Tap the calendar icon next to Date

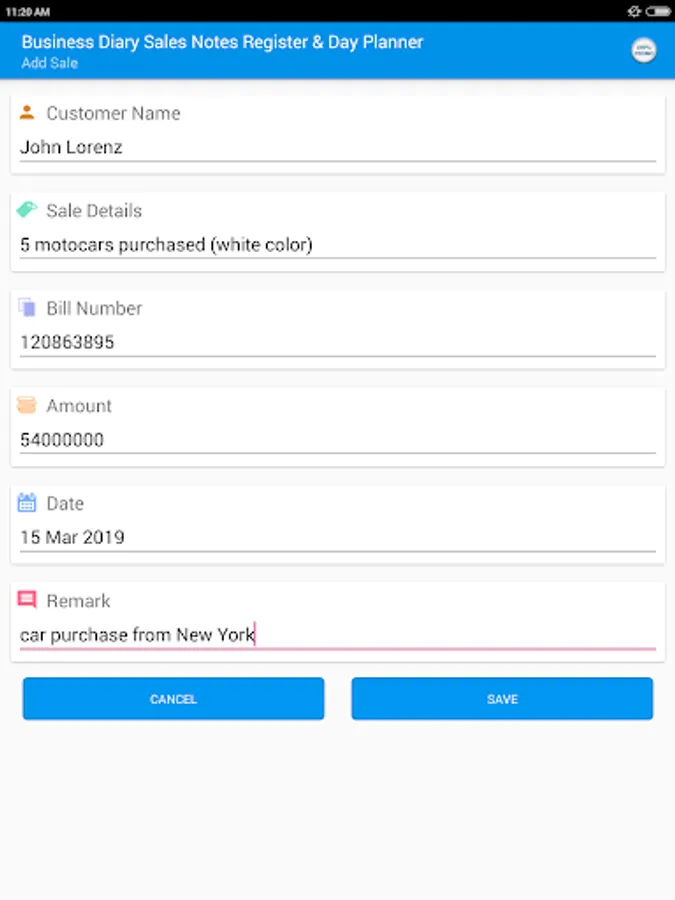pyautogui.click(x=26, y=503)
